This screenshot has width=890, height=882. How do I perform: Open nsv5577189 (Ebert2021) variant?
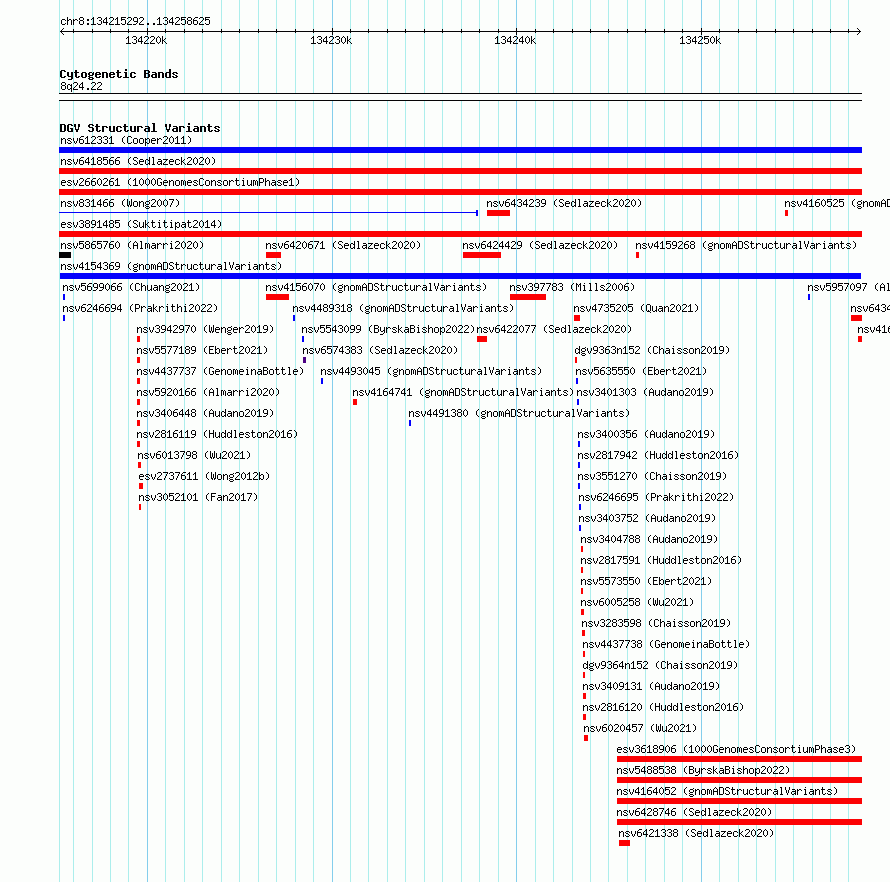202,350
